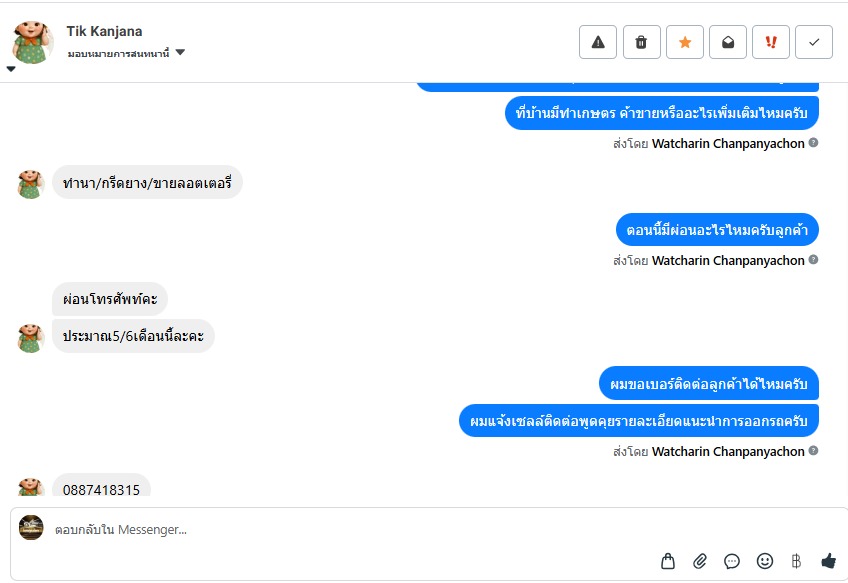Send a thumbs-up like
The height and width of the screenshot is (583, 848).
tap(828, 561)
